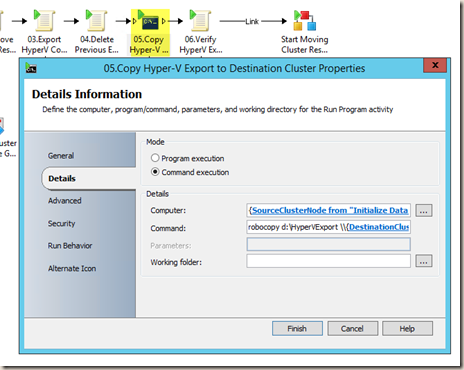Click the Link label between activities

pyautogui.click(x=252, y=22)
